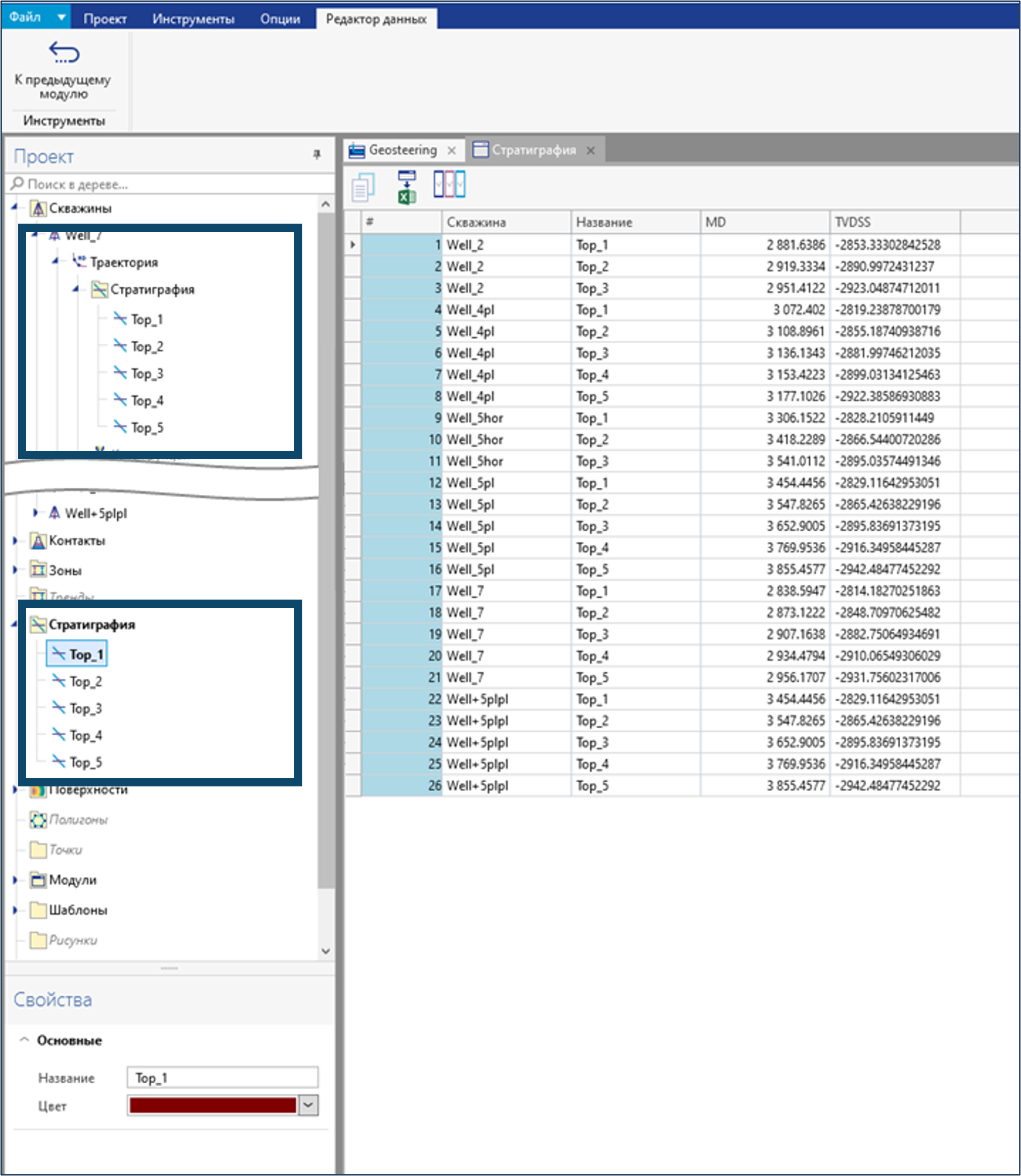Click the Модули icon
Viewport: 1021px width, 1176px height.
[38, 880]
